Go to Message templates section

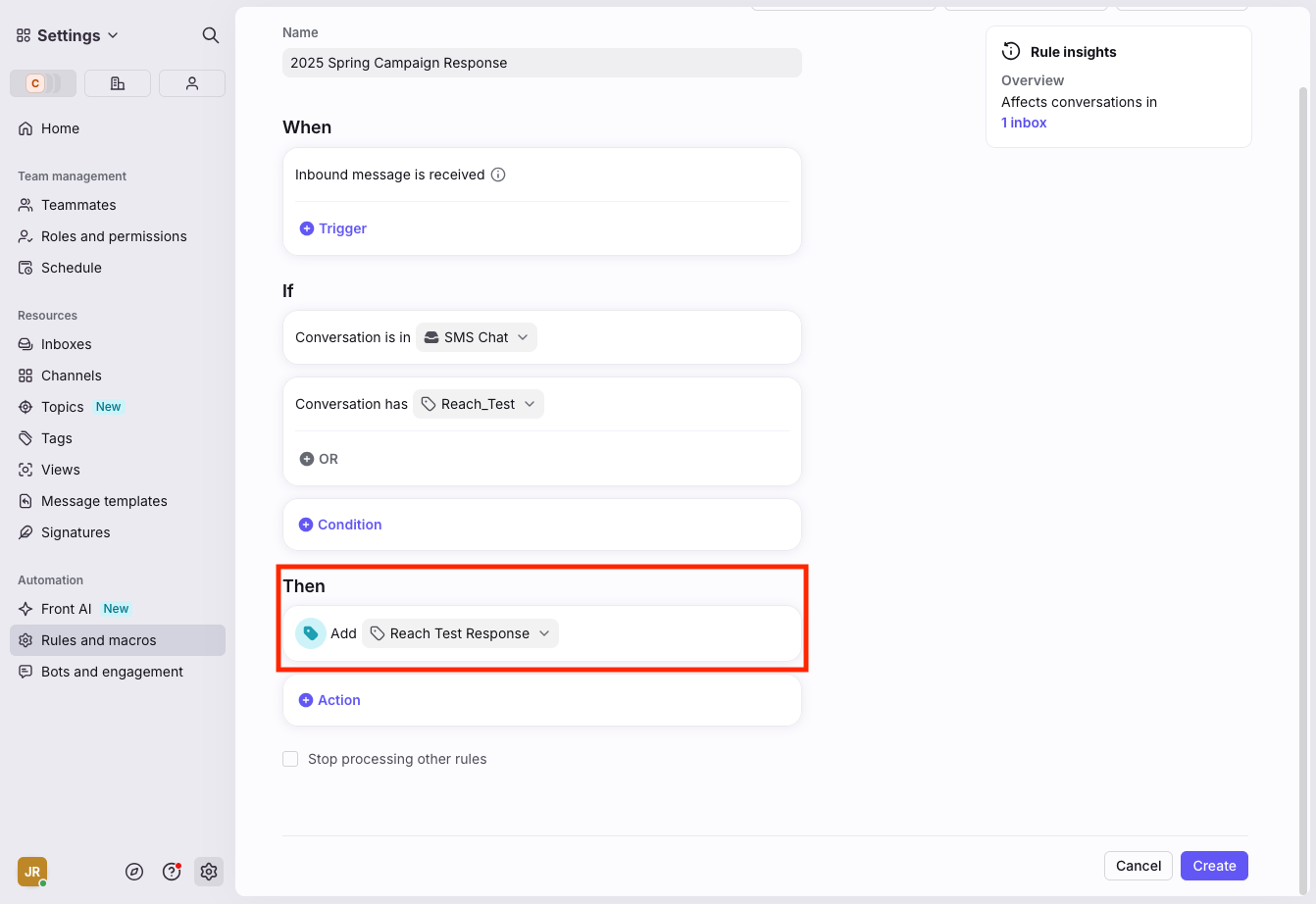coord(104,501)
